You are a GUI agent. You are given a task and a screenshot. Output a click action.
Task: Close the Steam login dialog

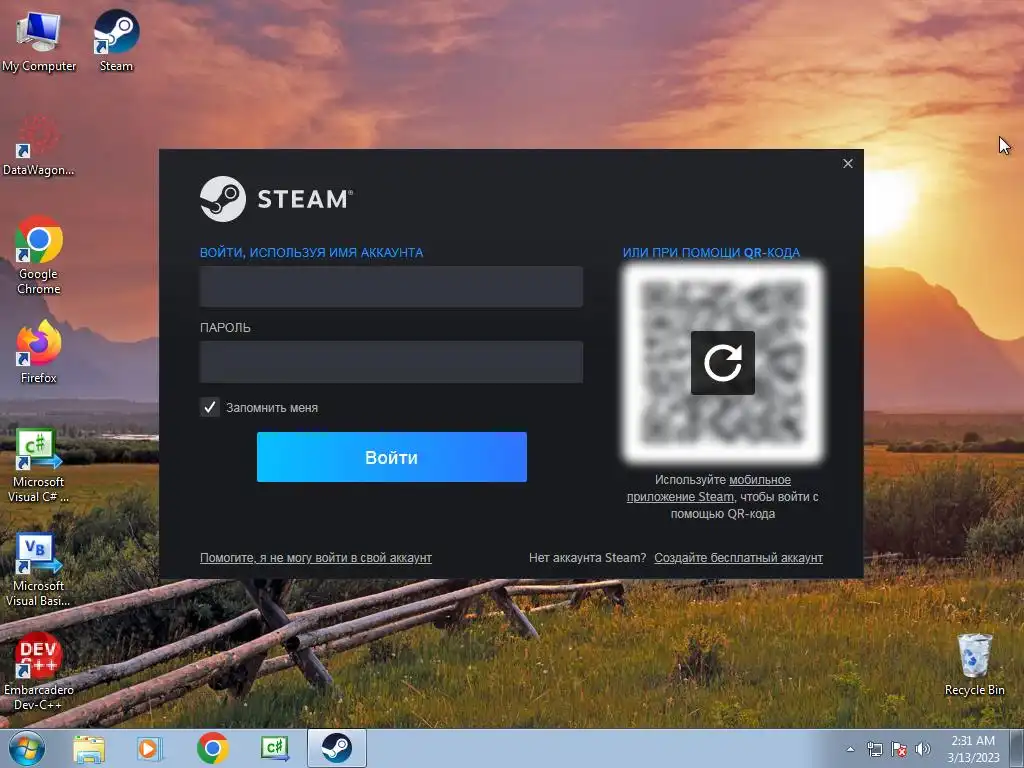pyautogui.click(x=848, y=163)
